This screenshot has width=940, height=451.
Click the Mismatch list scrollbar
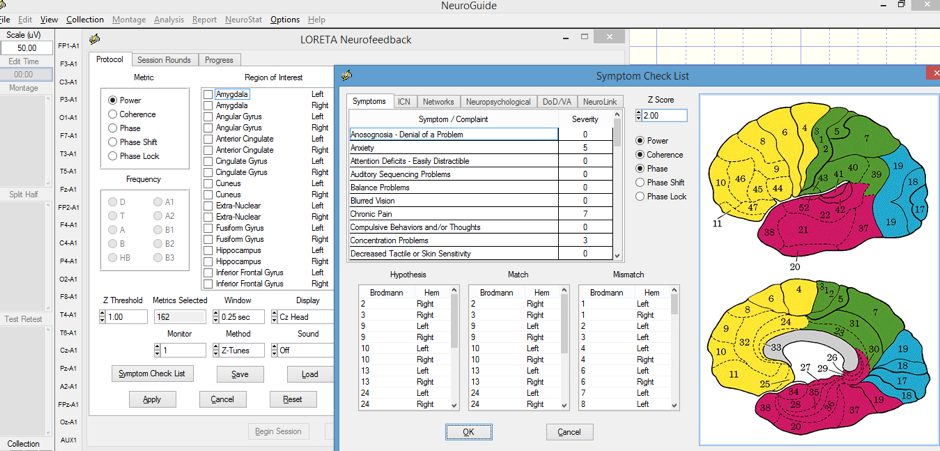pos(674,348)
